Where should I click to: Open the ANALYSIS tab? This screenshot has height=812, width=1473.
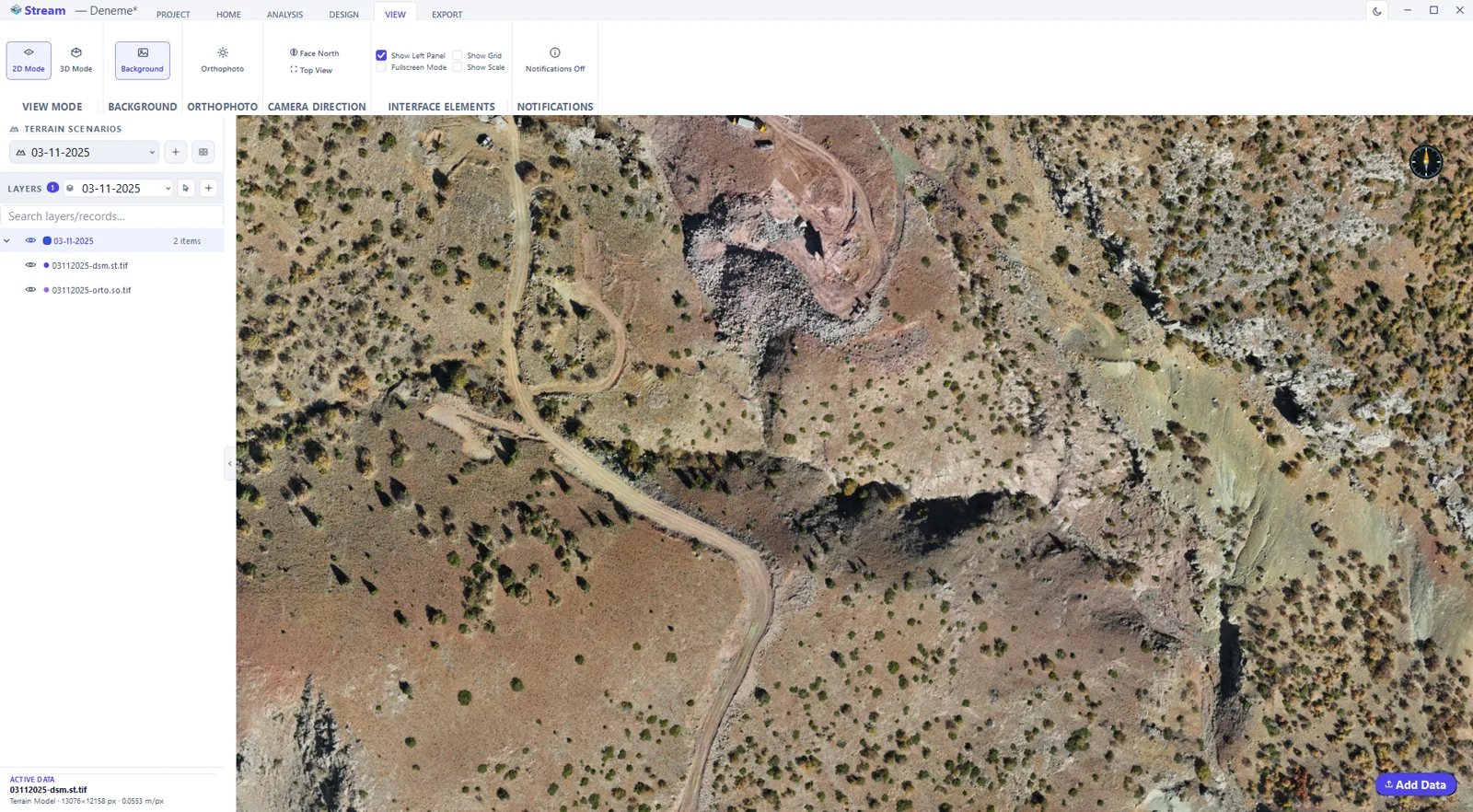point(284,15)
